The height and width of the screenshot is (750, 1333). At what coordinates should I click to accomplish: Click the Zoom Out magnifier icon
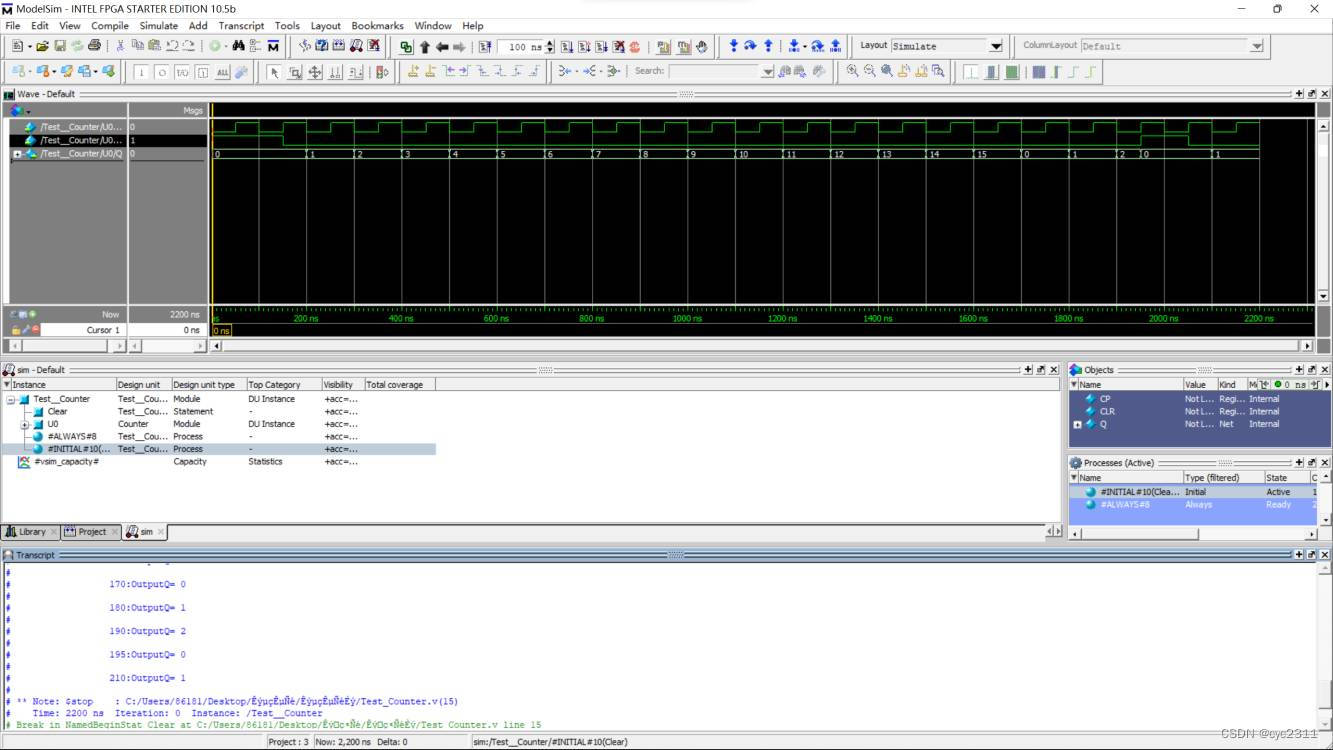[x=869, y=71]
